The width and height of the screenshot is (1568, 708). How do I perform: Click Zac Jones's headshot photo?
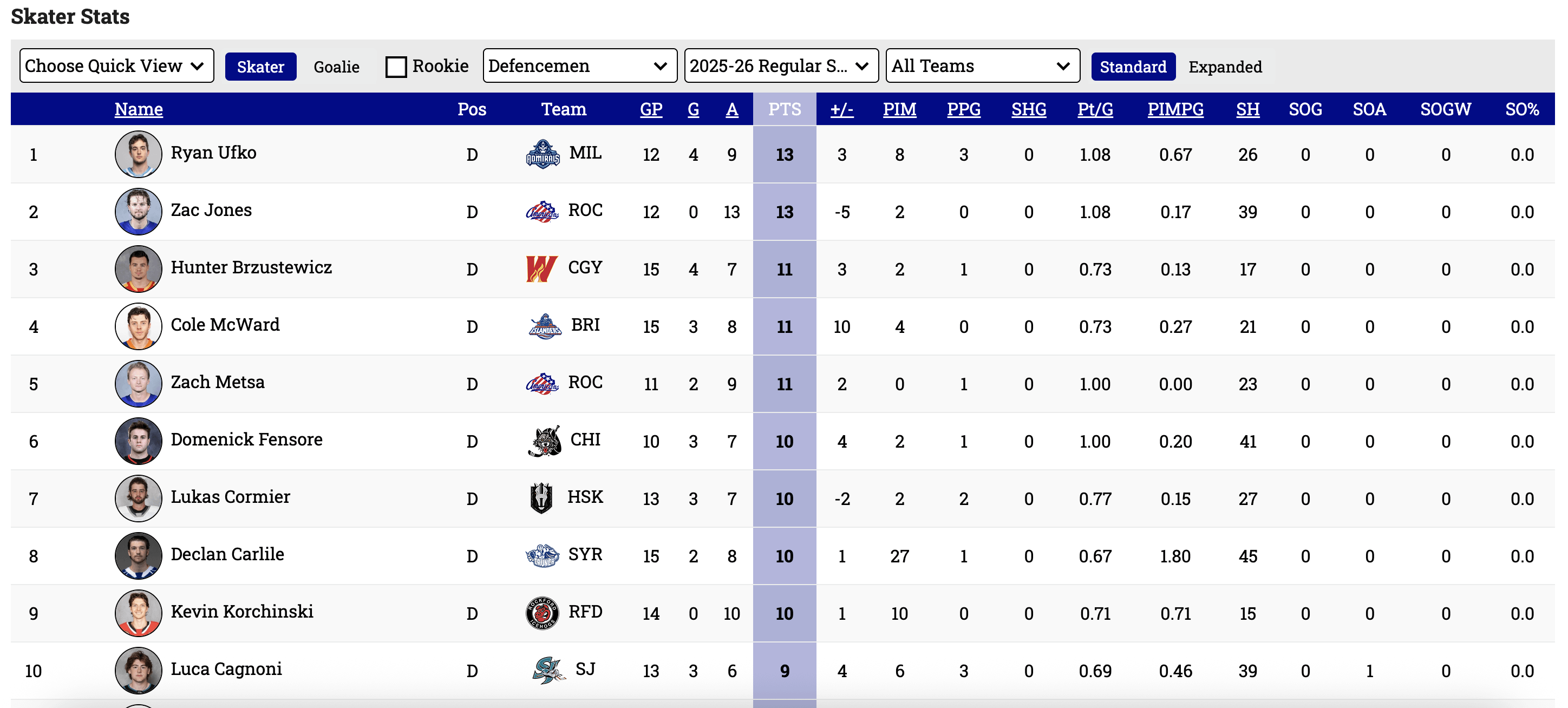[138, 211]
